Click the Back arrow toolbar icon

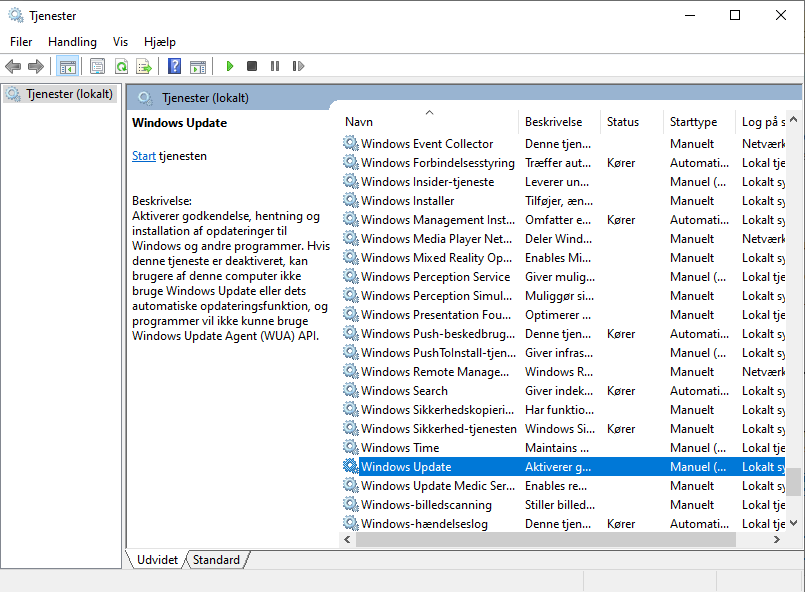13,66
